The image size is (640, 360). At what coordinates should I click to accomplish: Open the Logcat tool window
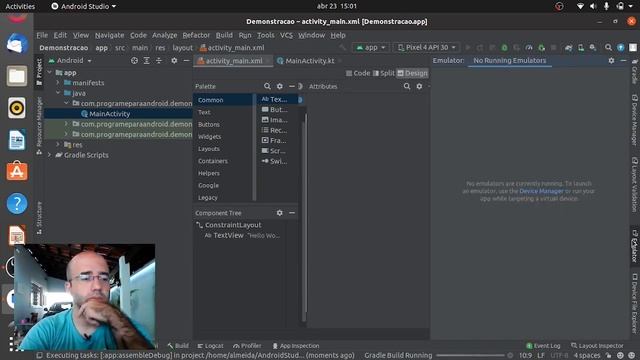coord(210,346)
